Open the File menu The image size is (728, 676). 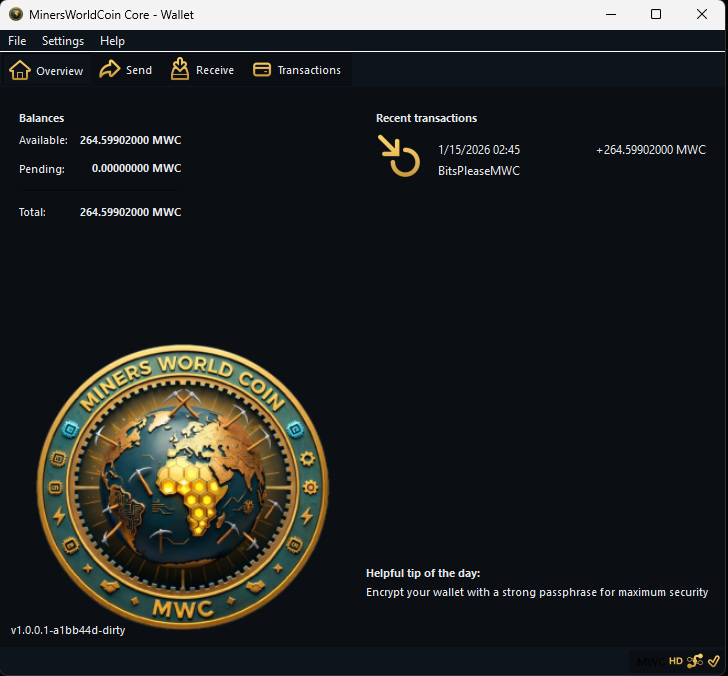17,41
